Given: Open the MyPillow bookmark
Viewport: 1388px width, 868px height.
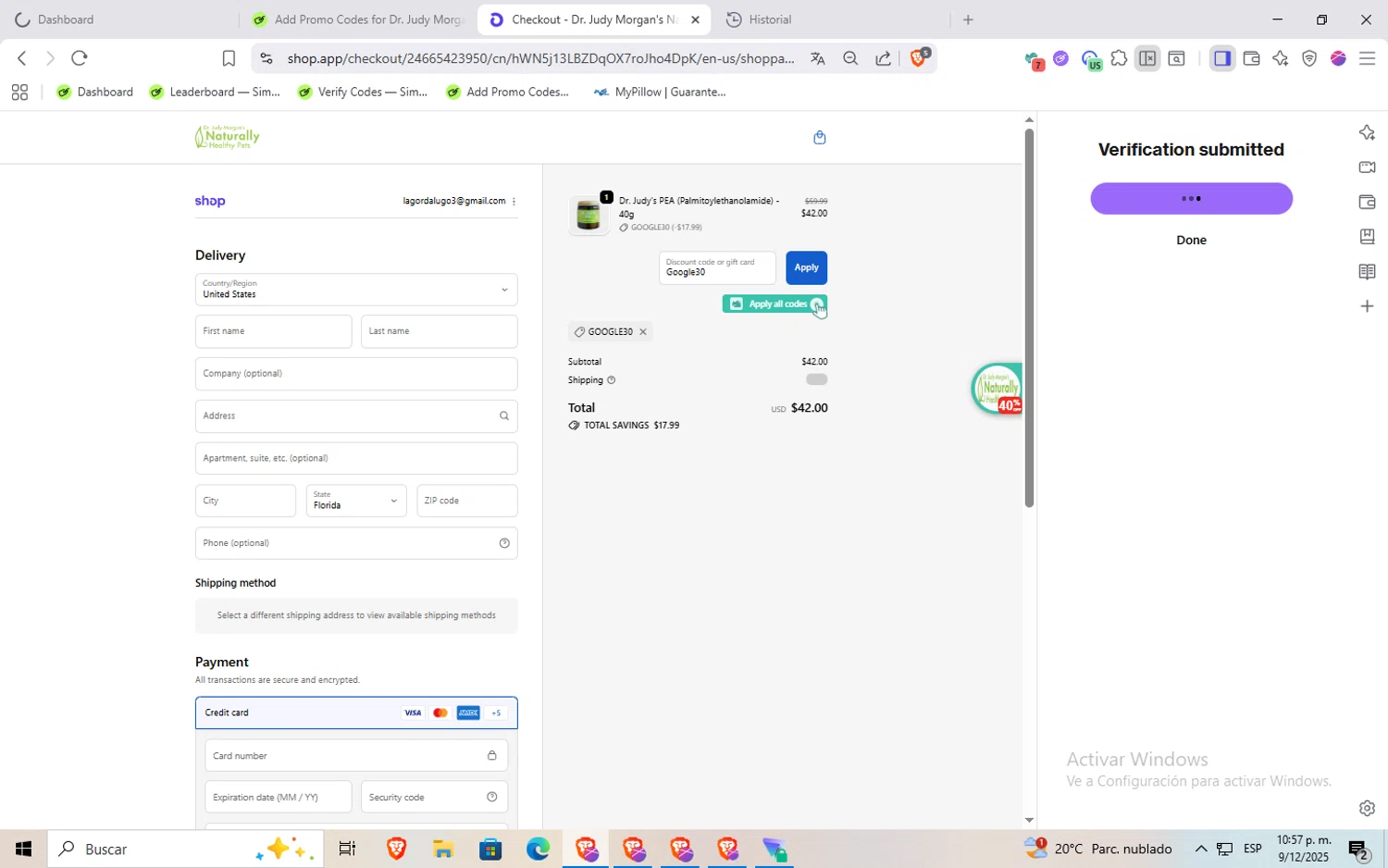Looking at the screenshot, I should click(660, 92).
